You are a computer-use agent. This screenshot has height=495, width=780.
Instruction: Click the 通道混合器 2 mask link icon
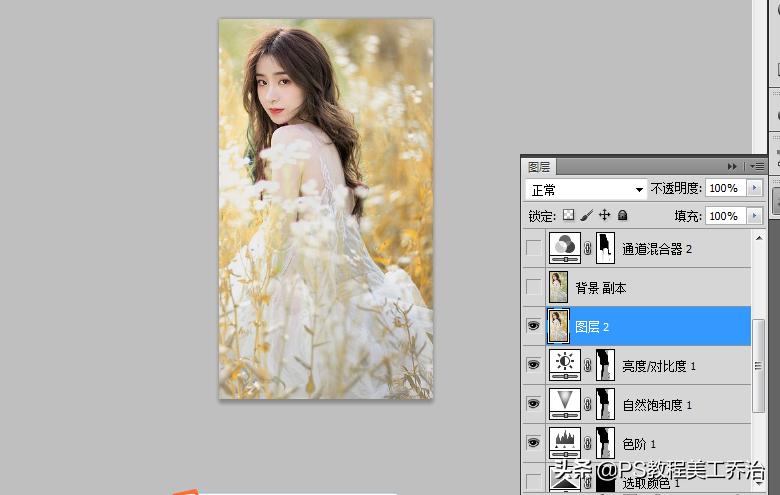point(588,248)
